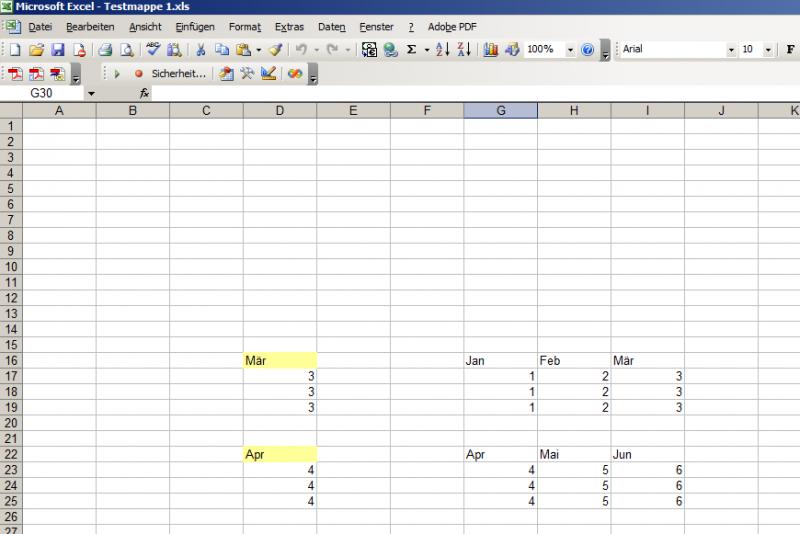The height and width of the screenshot is (534, 800).
Task: Open the Einfügen menu
Action: click(x=195, y=27)
